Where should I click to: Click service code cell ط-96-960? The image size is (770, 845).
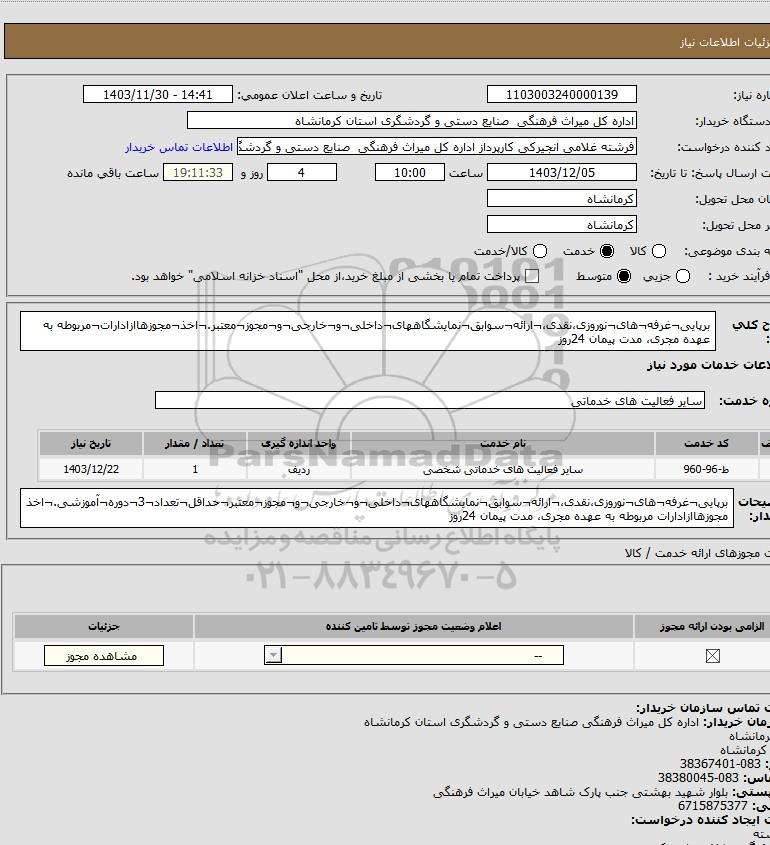[x=706, y=469]
